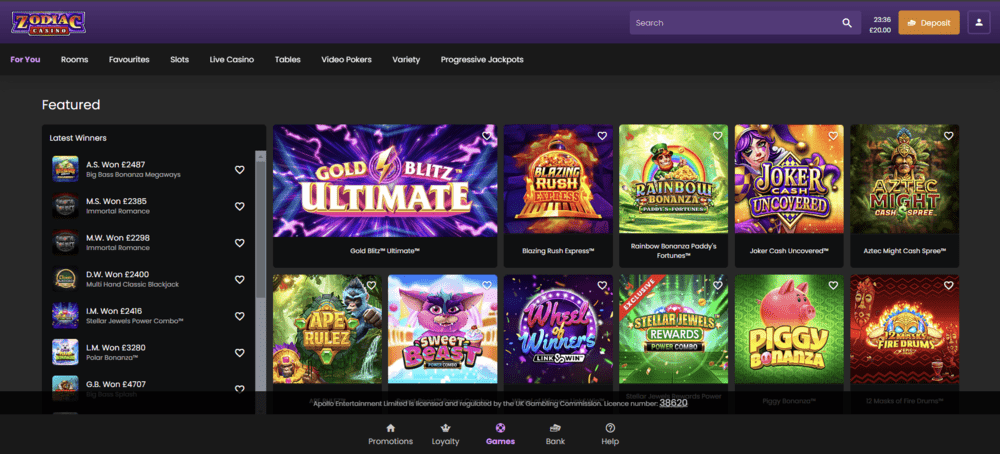Open Help from the bottom bar
The image size is (1000, 454).
pos(610,434)
